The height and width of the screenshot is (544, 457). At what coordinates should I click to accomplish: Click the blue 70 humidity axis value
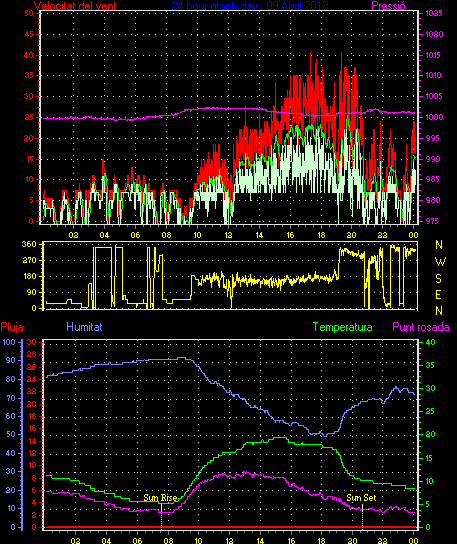point(11,398)
